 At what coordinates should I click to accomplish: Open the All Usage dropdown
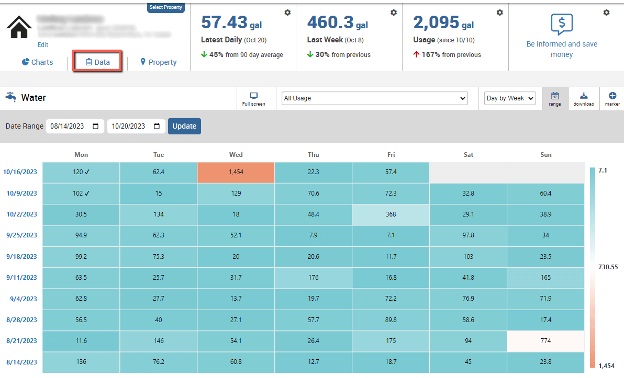click(x=374, y=98)
